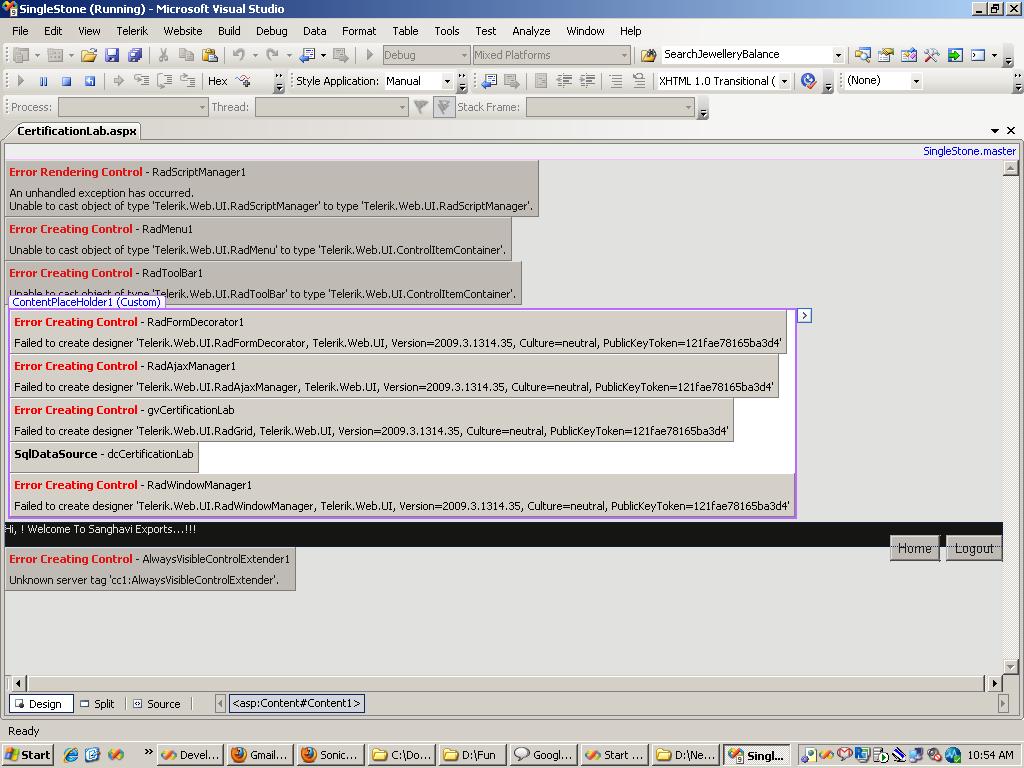The height and width of the screenshot is (768, 1024).
Task: Click the Save All icon
Action: [x=135, y=55]
